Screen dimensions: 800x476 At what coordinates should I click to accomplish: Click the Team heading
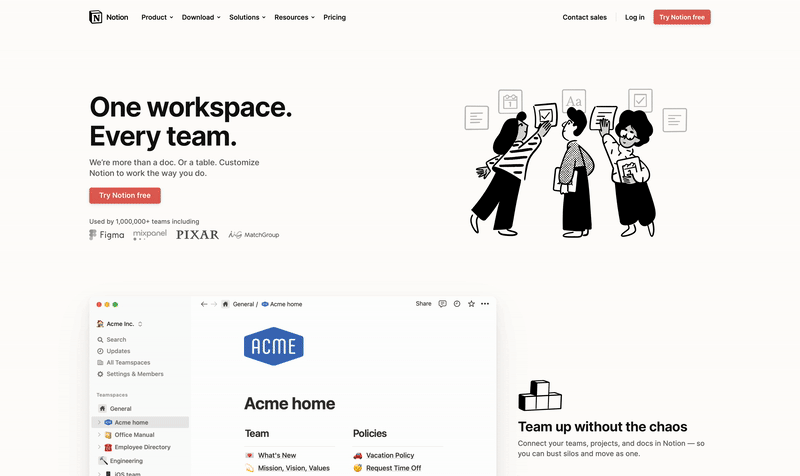point(257,433)
